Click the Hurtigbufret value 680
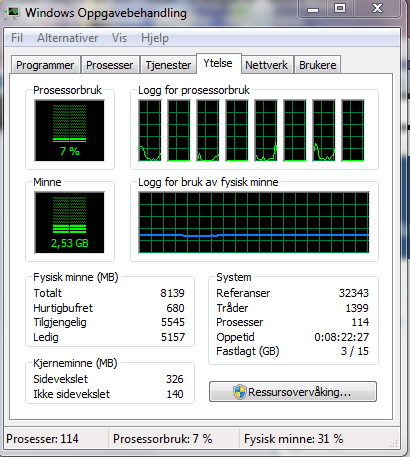This screenshot has height=457, width=410. tap(175, 308)
